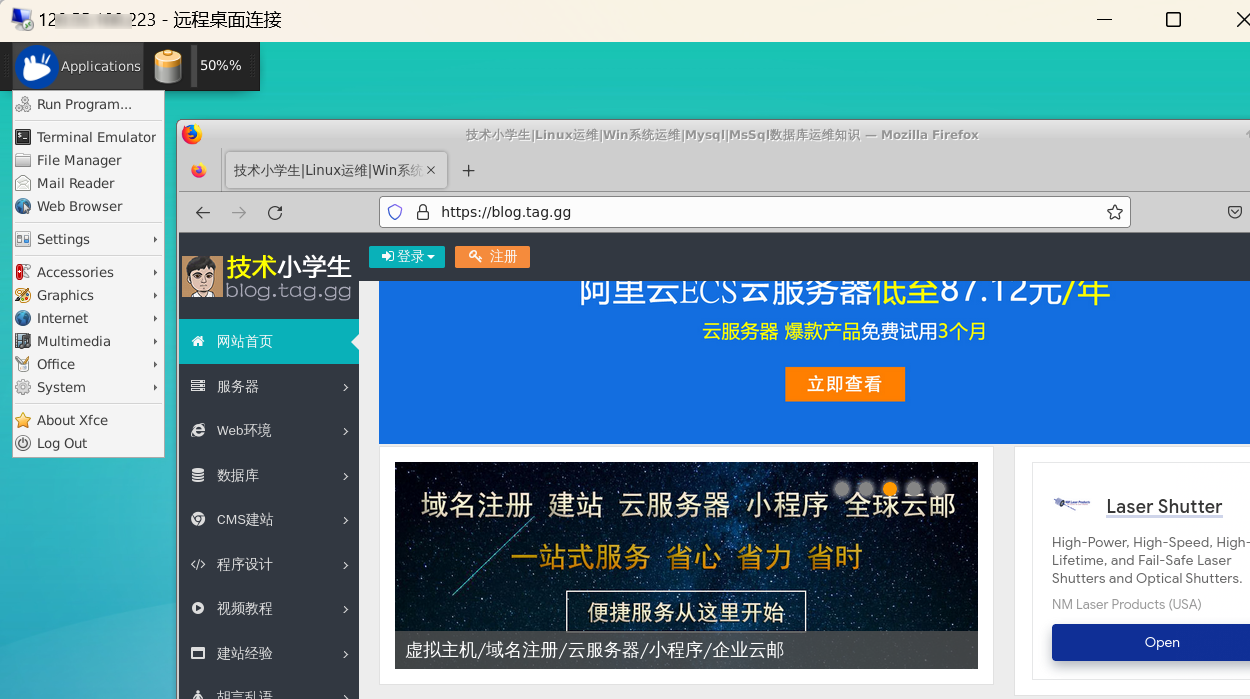Select the highlighted orange carousel indicator dot
This screenshot has width=1250, height=699.
[890, 489]
